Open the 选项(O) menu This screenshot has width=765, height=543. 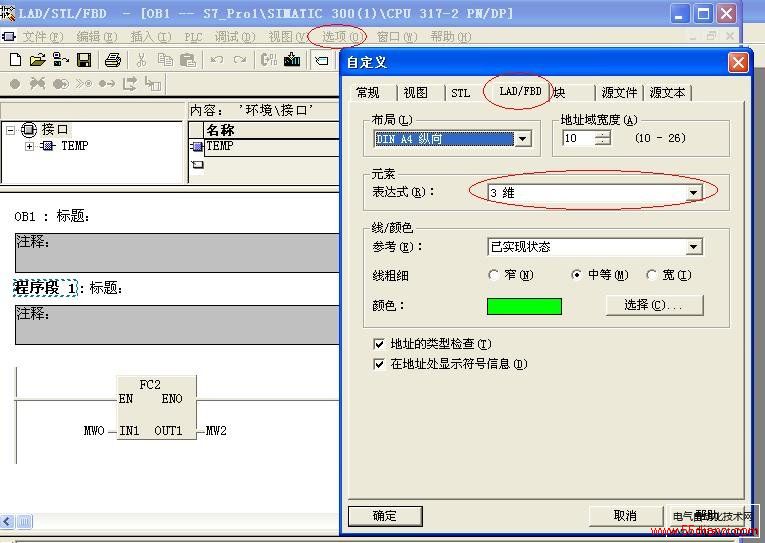342,37
